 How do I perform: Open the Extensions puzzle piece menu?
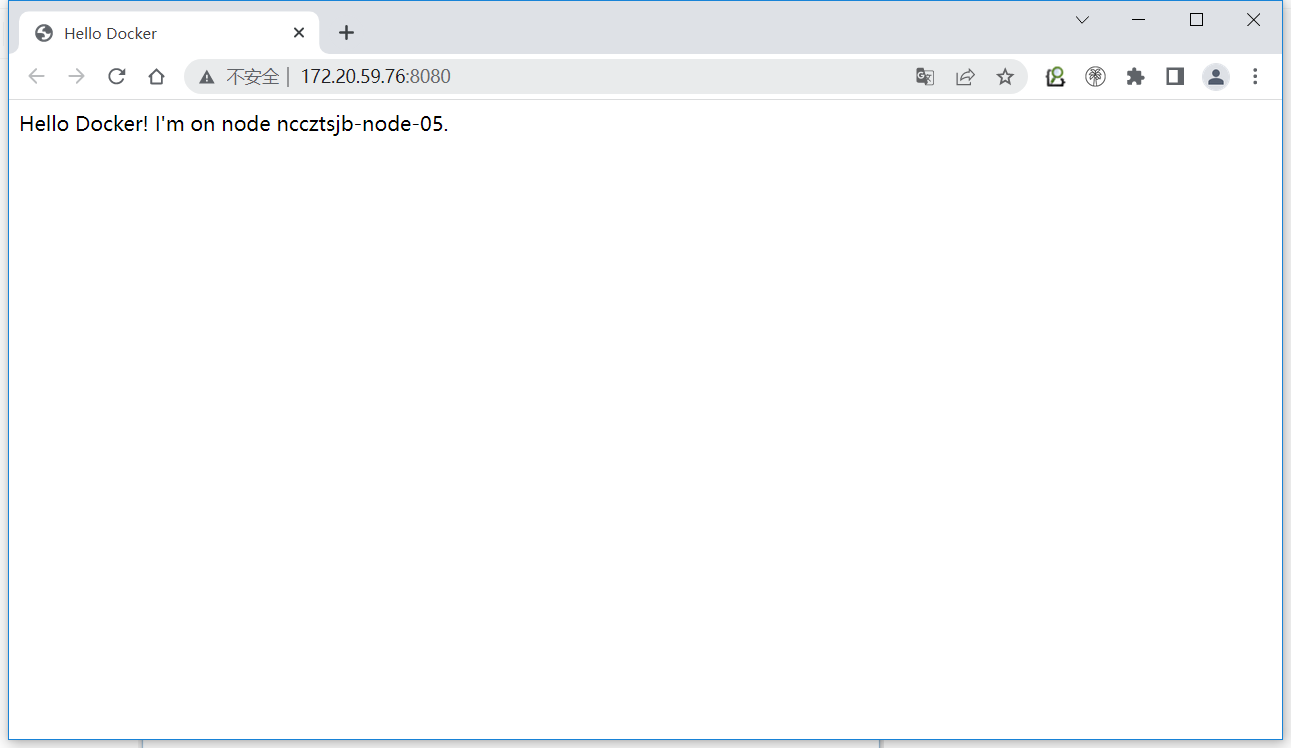tap(1135, 77)
